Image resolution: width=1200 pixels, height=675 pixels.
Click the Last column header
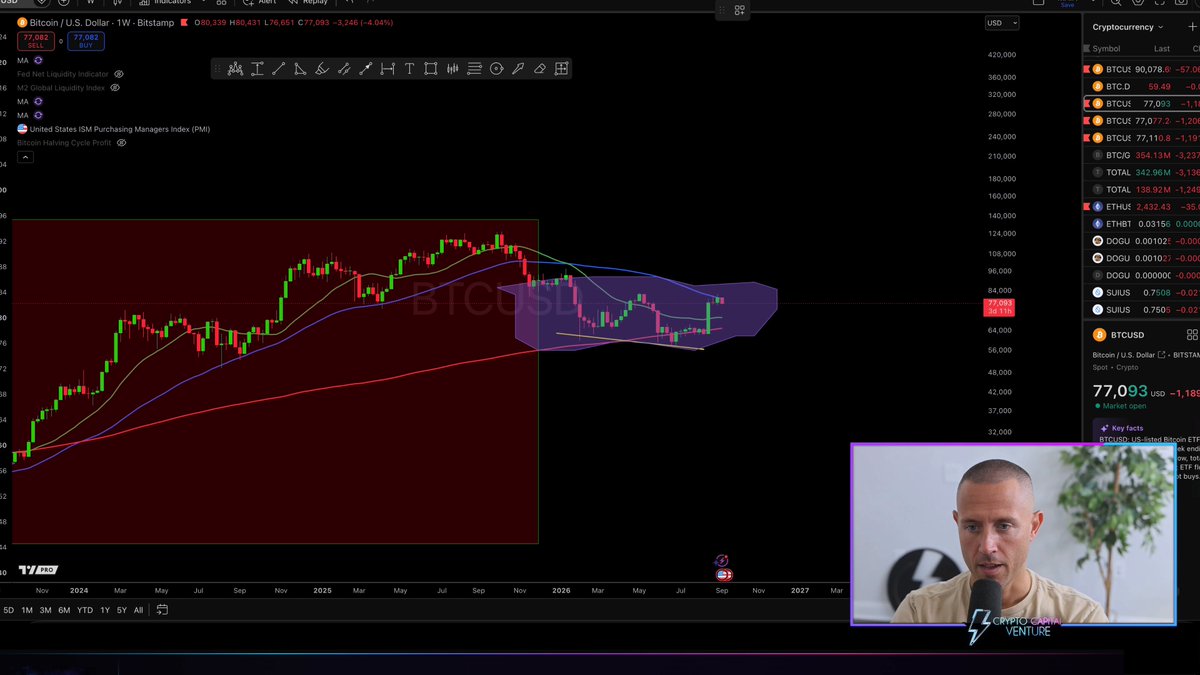coord(1161,48)
